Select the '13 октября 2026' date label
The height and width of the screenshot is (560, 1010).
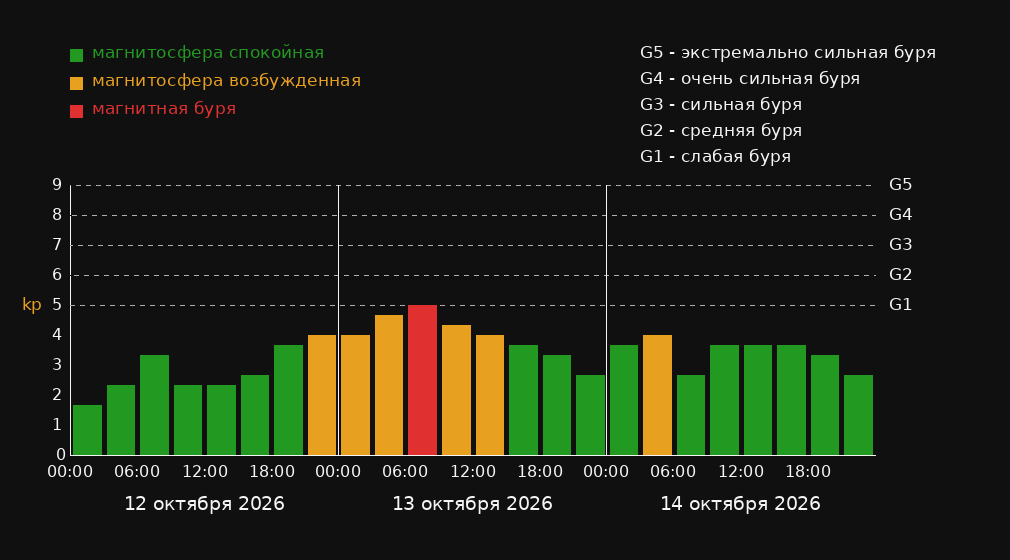(472, 504)
